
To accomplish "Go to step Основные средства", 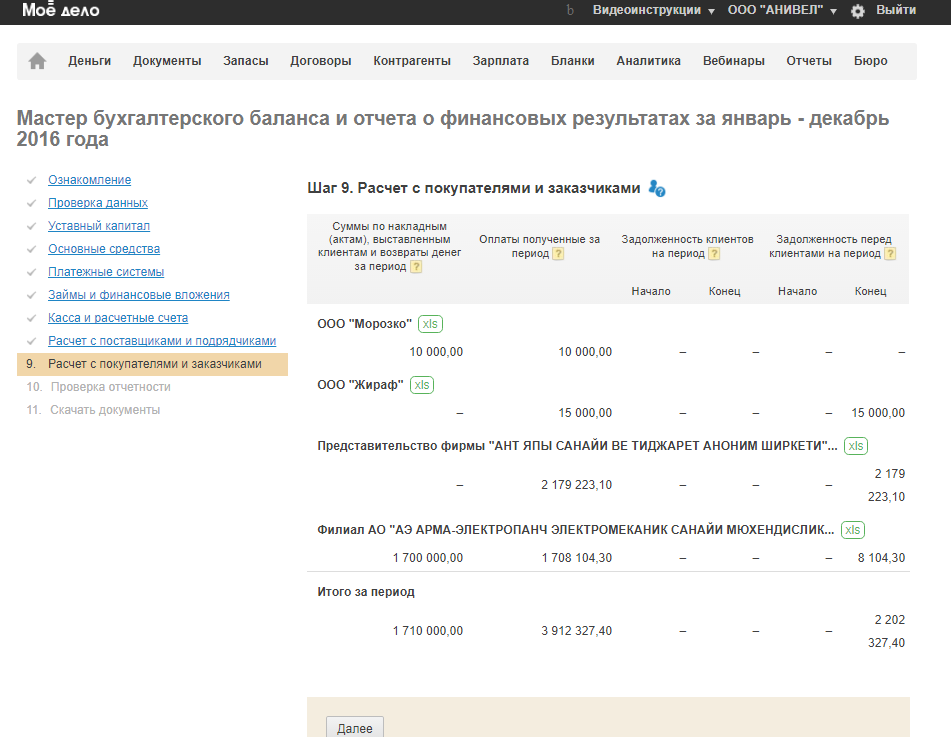I will coord(104,249).
